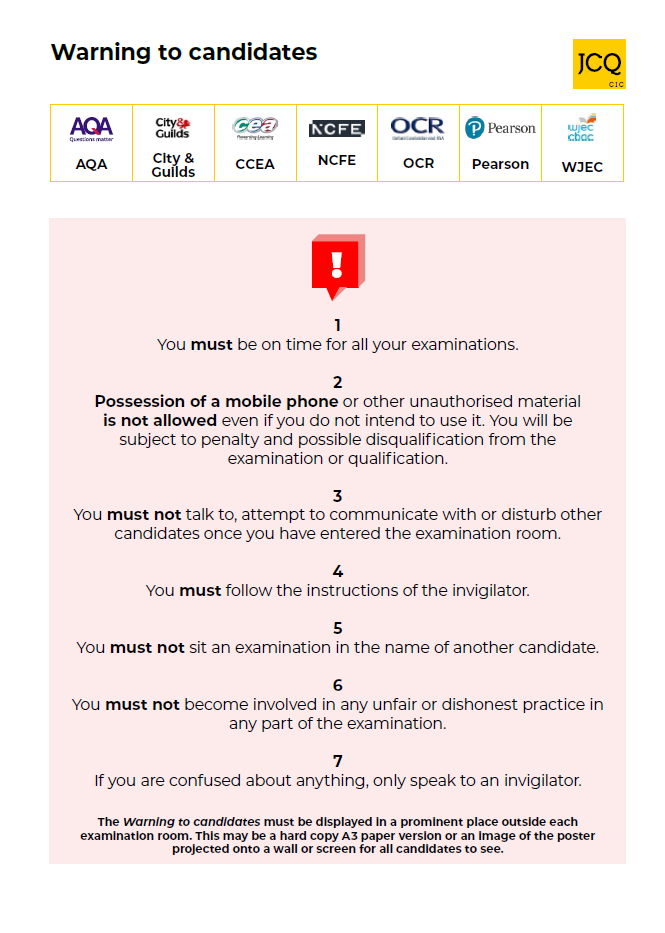The height and width of the screenshot is (933, 665).
Task: Click the WJEC CBAC logo
Action: tap(581, 130)
